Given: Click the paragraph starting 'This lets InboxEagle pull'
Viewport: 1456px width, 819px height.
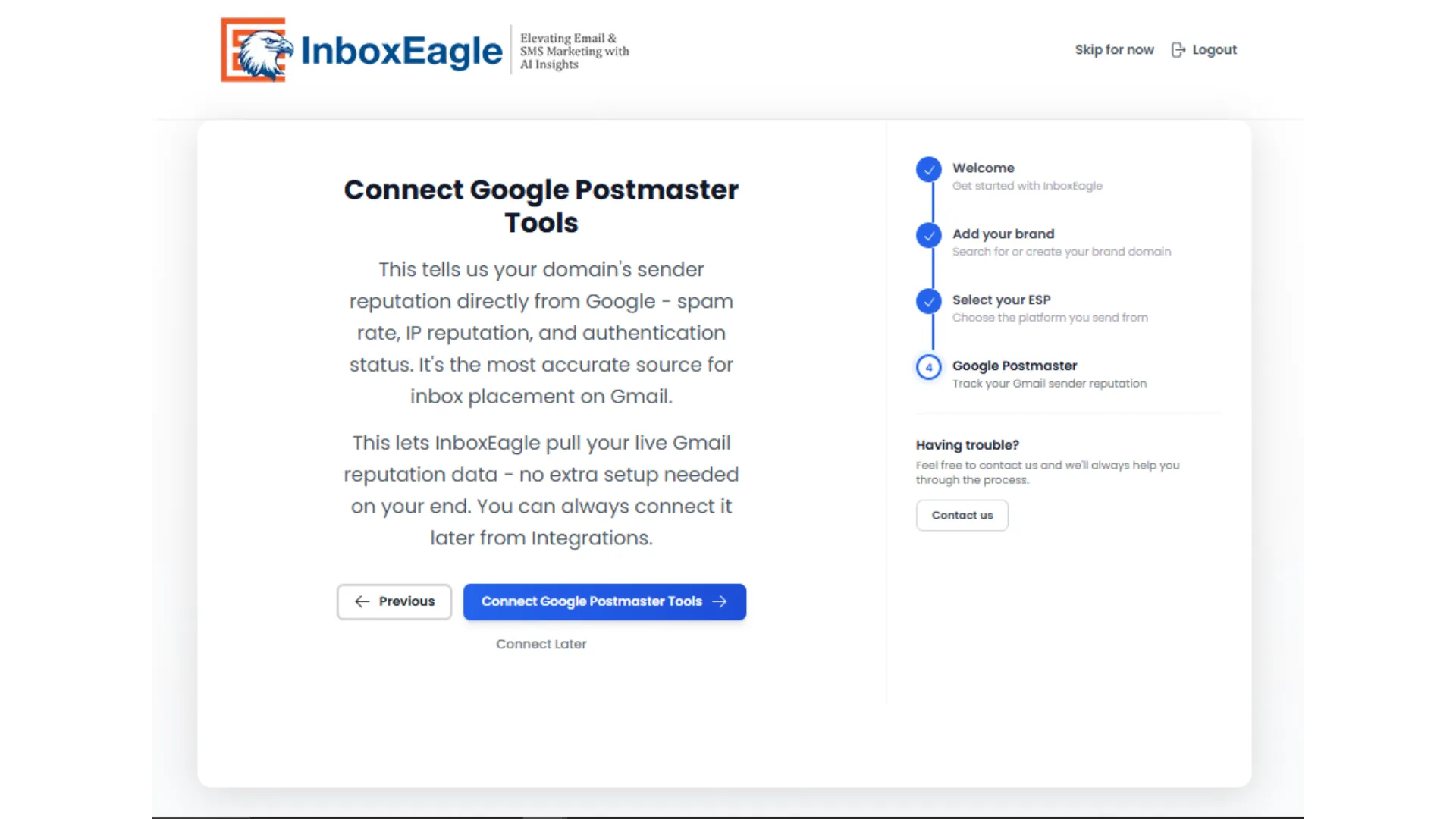Looking at the screenshot, I should (x=541, y=490).
